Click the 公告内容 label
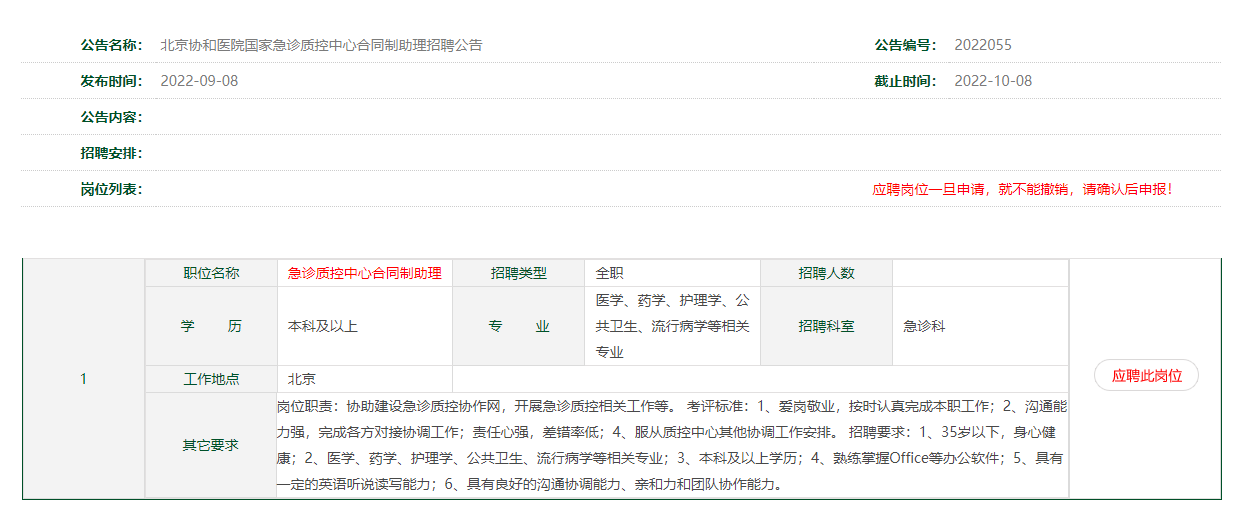Viewport: 1241px width, 510px height. click(x=111, y=117)
